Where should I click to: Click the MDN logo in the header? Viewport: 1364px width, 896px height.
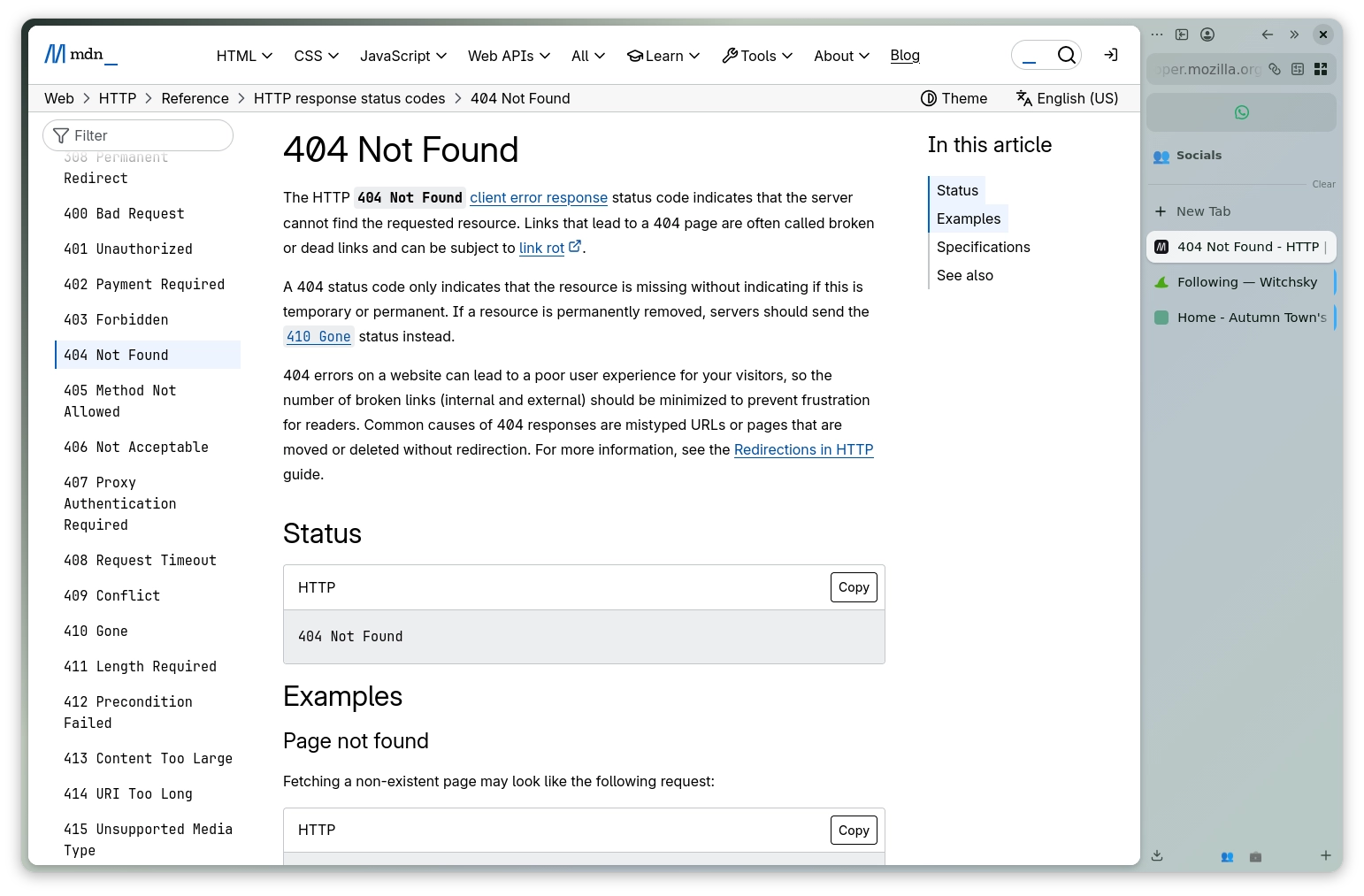(x=80, y=55)
